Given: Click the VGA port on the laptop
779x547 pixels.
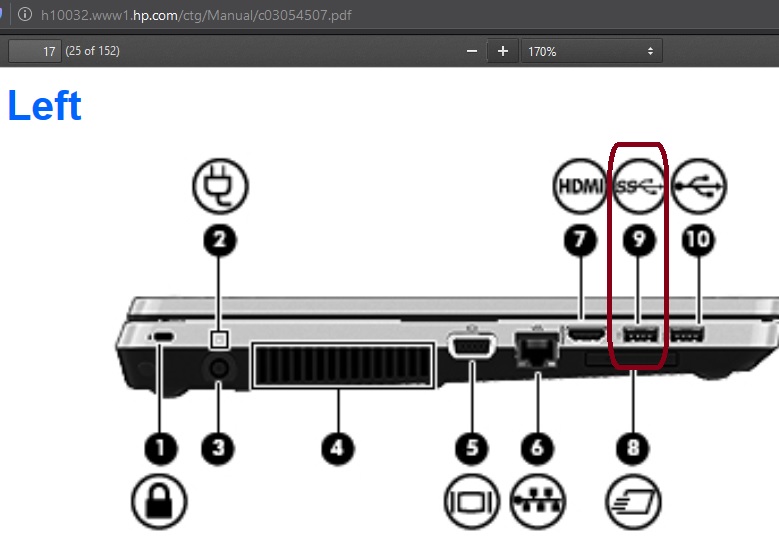Looking at the screenshot, I should point(471,346).
